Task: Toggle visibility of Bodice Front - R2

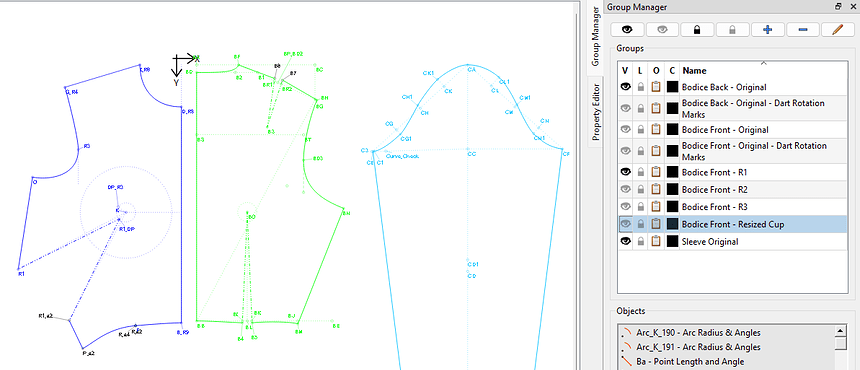Action: click(x=626, y=190)
